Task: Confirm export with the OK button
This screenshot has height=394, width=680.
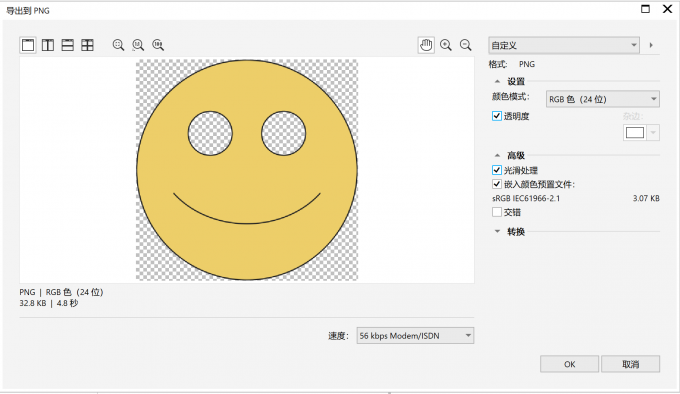Action: click(x=569, y=364)
